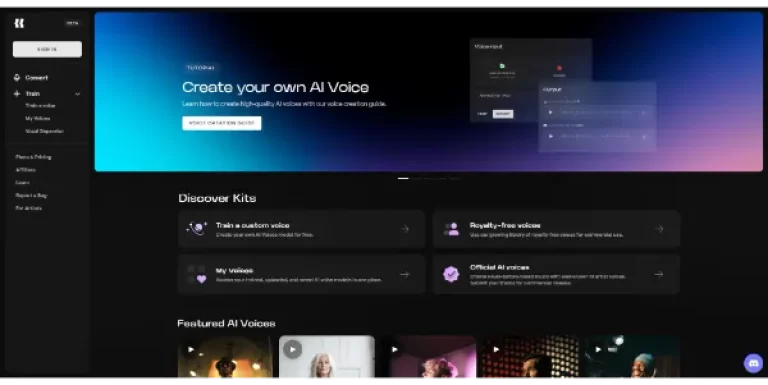Click the Voice Creation Guide button
Viewport: 768px width, 385px height.
(x=222, y=123)
